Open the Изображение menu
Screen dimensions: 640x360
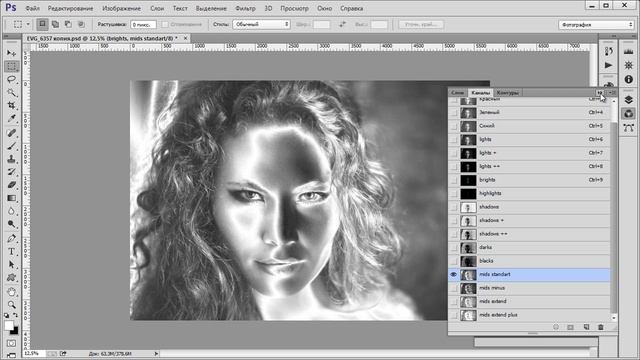[x=121, y=8]
